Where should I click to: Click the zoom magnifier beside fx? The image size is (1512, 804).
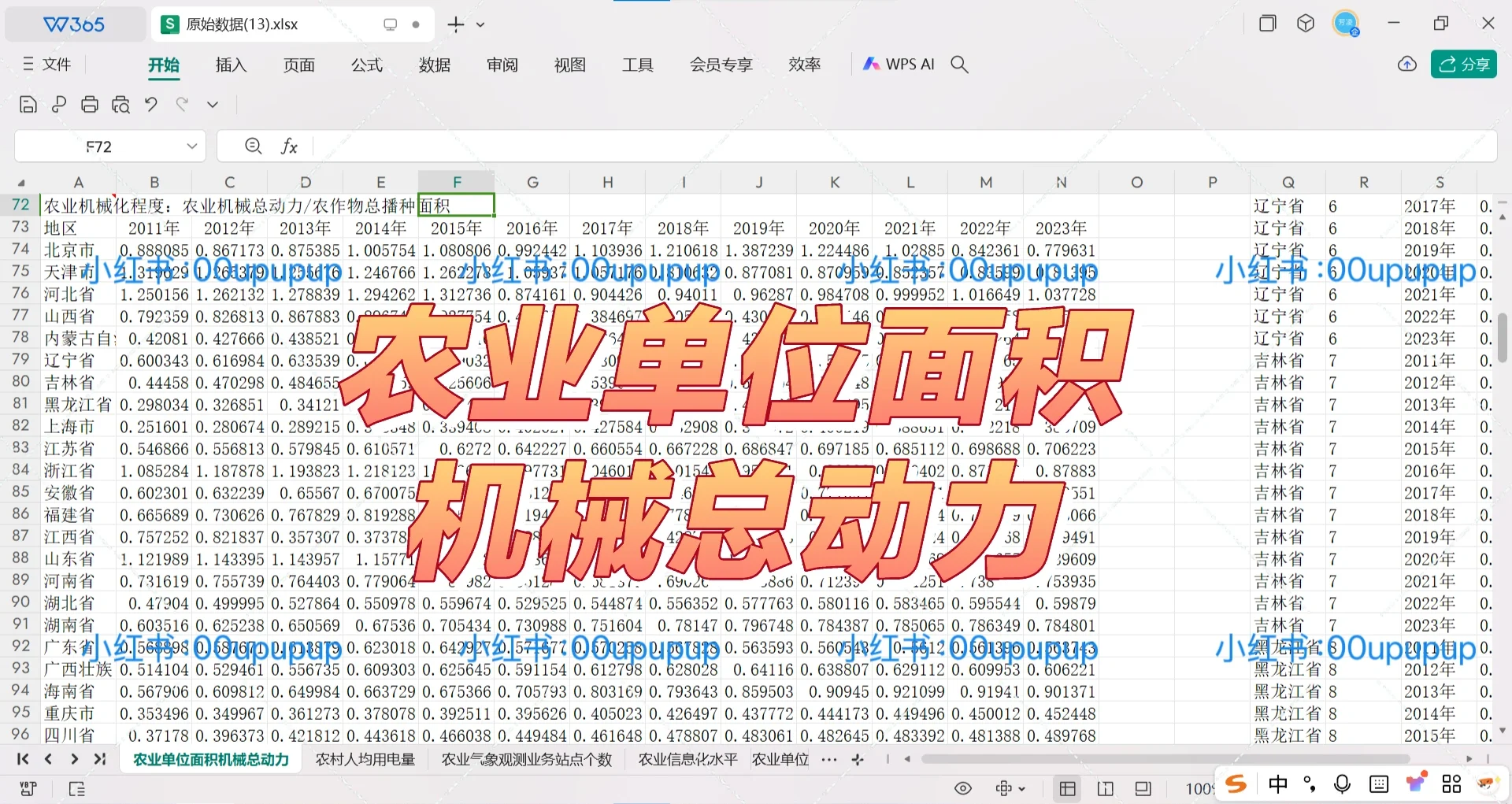tap(254, 146)
